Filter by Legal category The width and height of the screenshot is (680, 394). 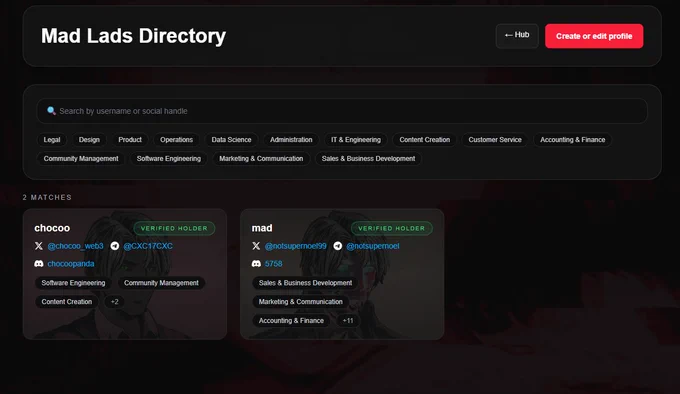click(52, 140)
